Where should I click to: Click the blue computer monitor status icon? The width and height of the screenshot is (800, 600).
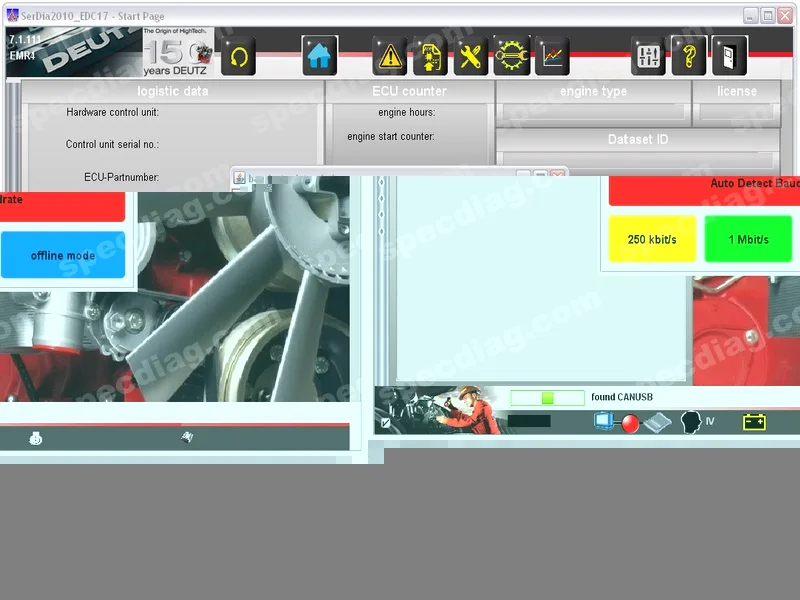(x=604, y=421)
